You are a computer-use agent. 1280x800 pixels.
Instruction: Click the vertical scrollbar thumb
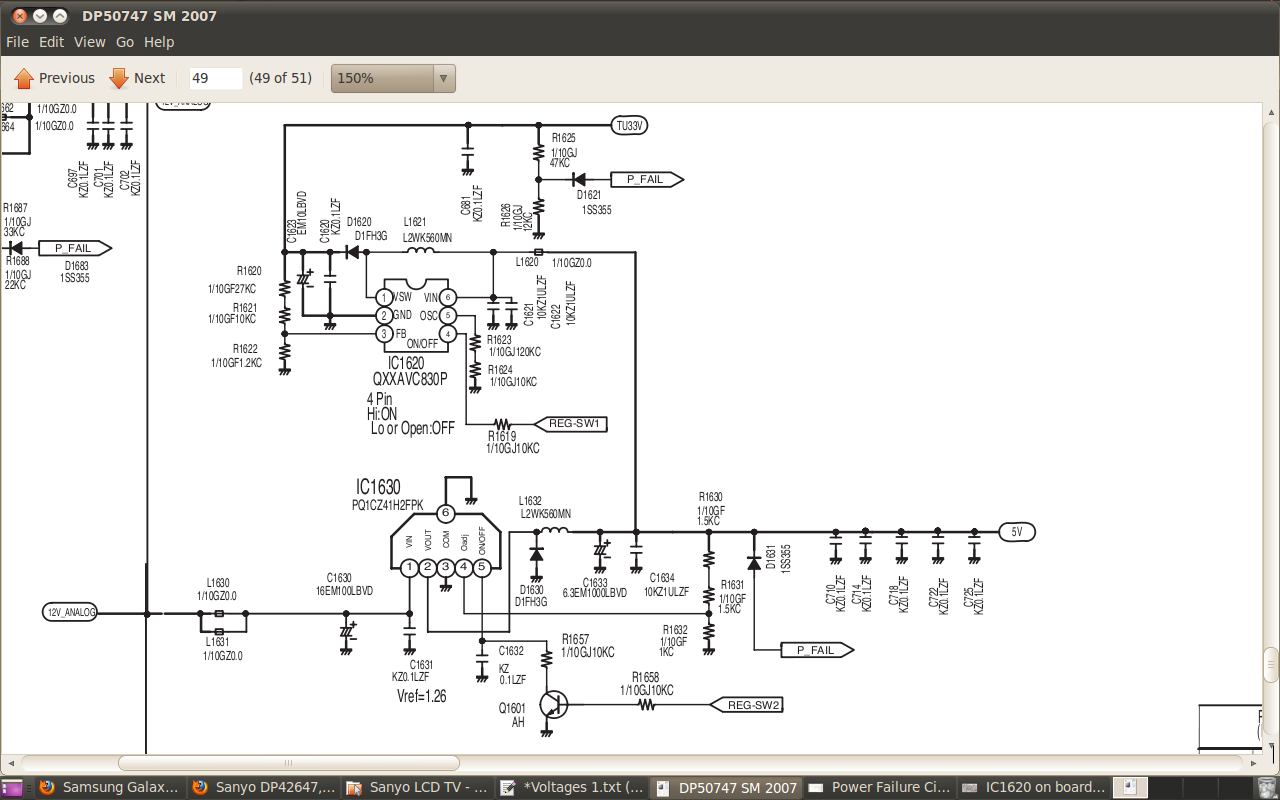[1271, 663]
